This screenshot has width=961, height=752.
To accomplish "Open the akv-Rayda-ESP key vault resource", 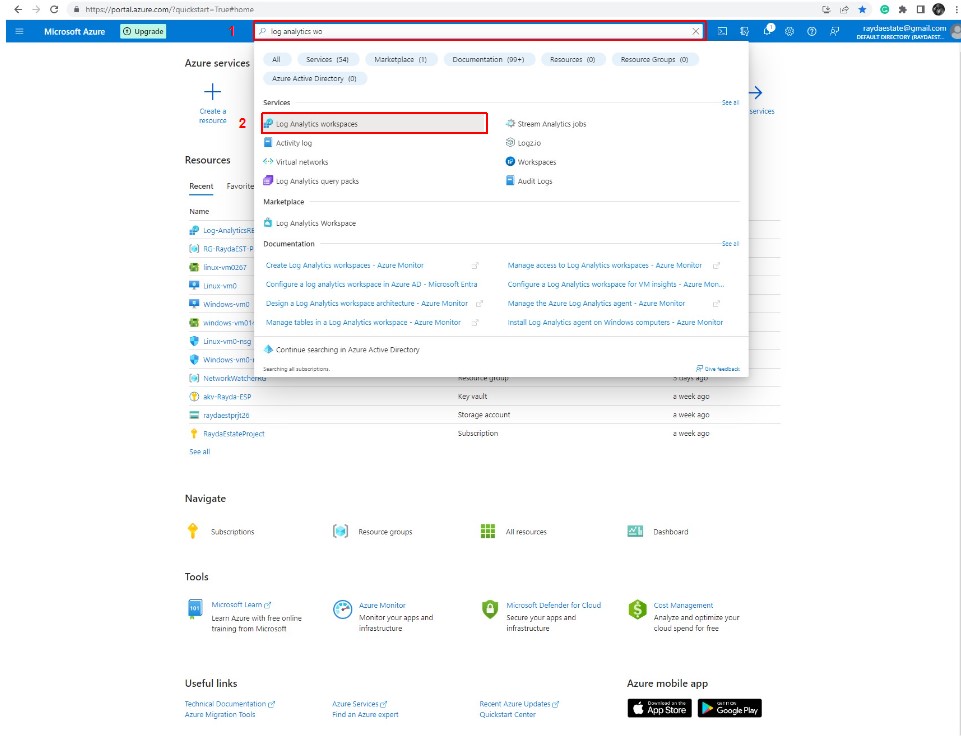I will point(227,397).
